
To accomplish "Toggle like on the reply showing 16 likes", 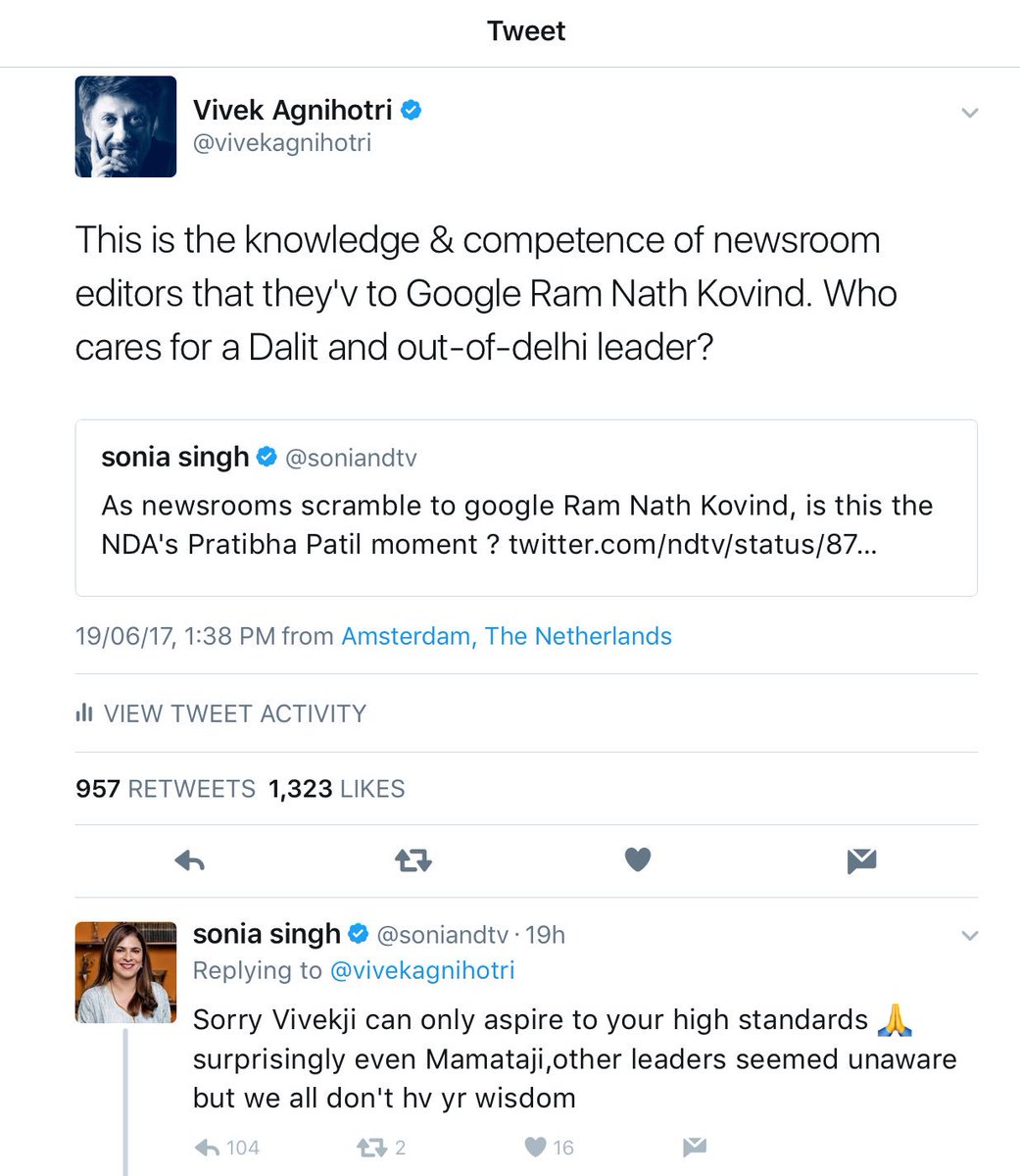I will click(x=534, y=1147).
